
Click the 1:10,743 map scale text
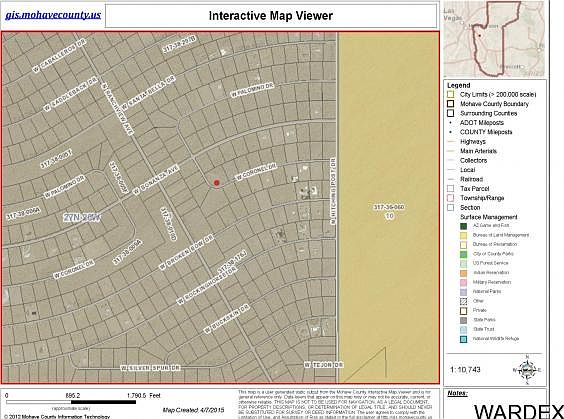click(x=465, y=369)
